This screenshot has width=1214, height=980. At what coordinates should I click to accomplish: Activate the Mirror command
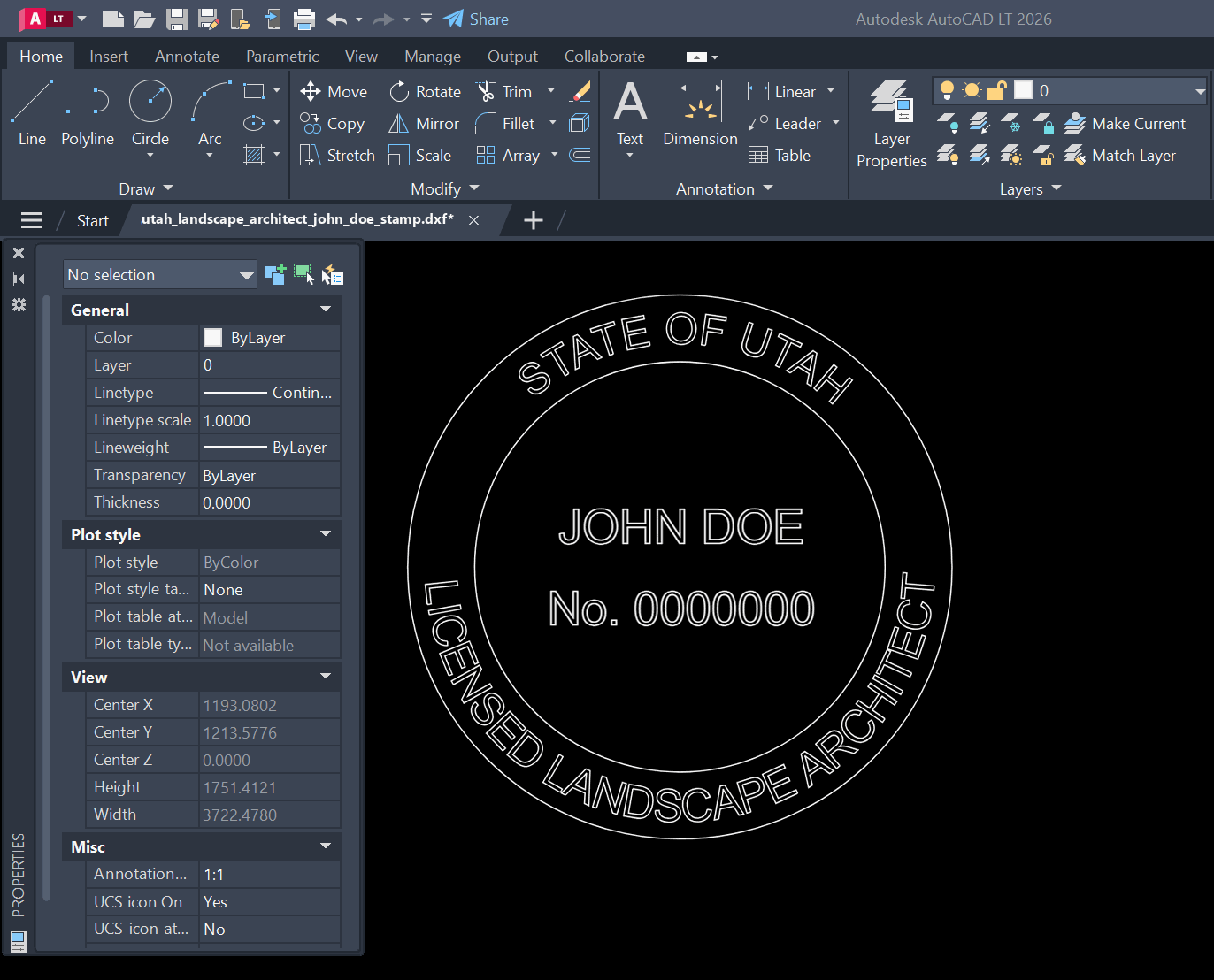click(424, 123)
